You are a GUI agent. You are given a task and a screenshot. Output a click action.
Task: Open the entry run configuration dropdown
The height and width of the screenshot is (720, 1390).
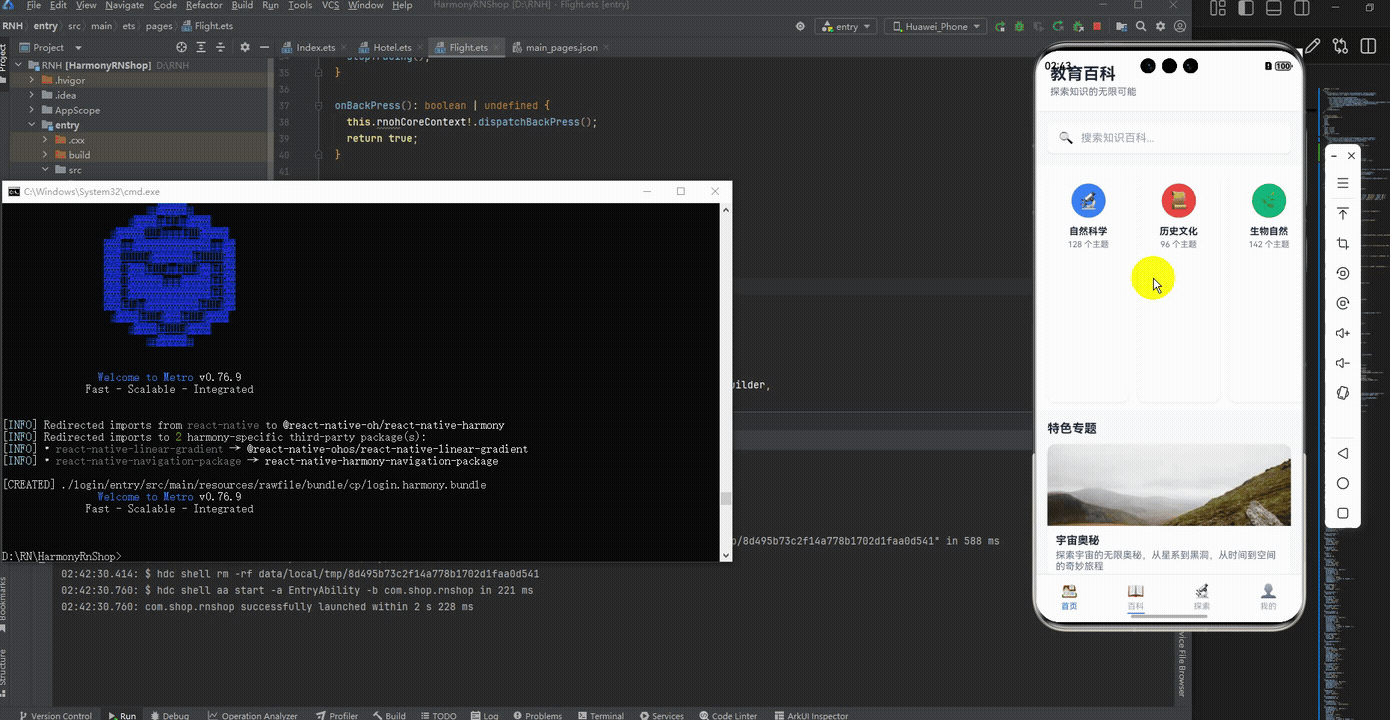(x=845, y=27)
